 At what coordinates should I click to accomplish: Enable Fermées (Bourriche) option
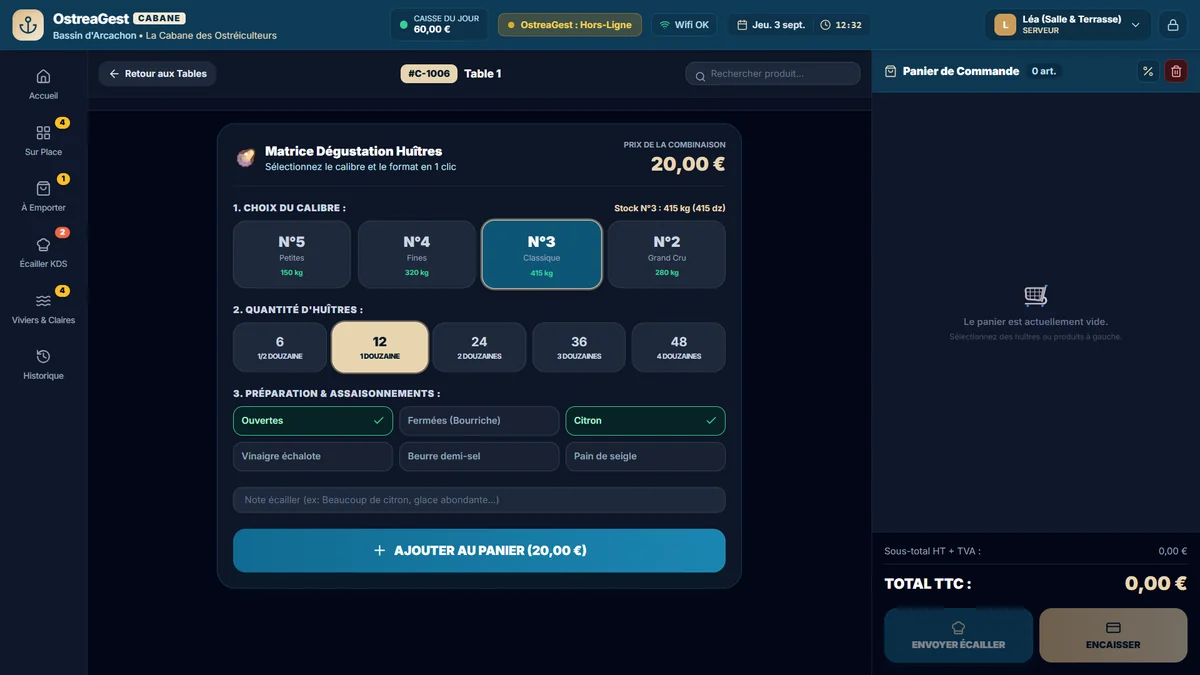(x=479, y=421)
